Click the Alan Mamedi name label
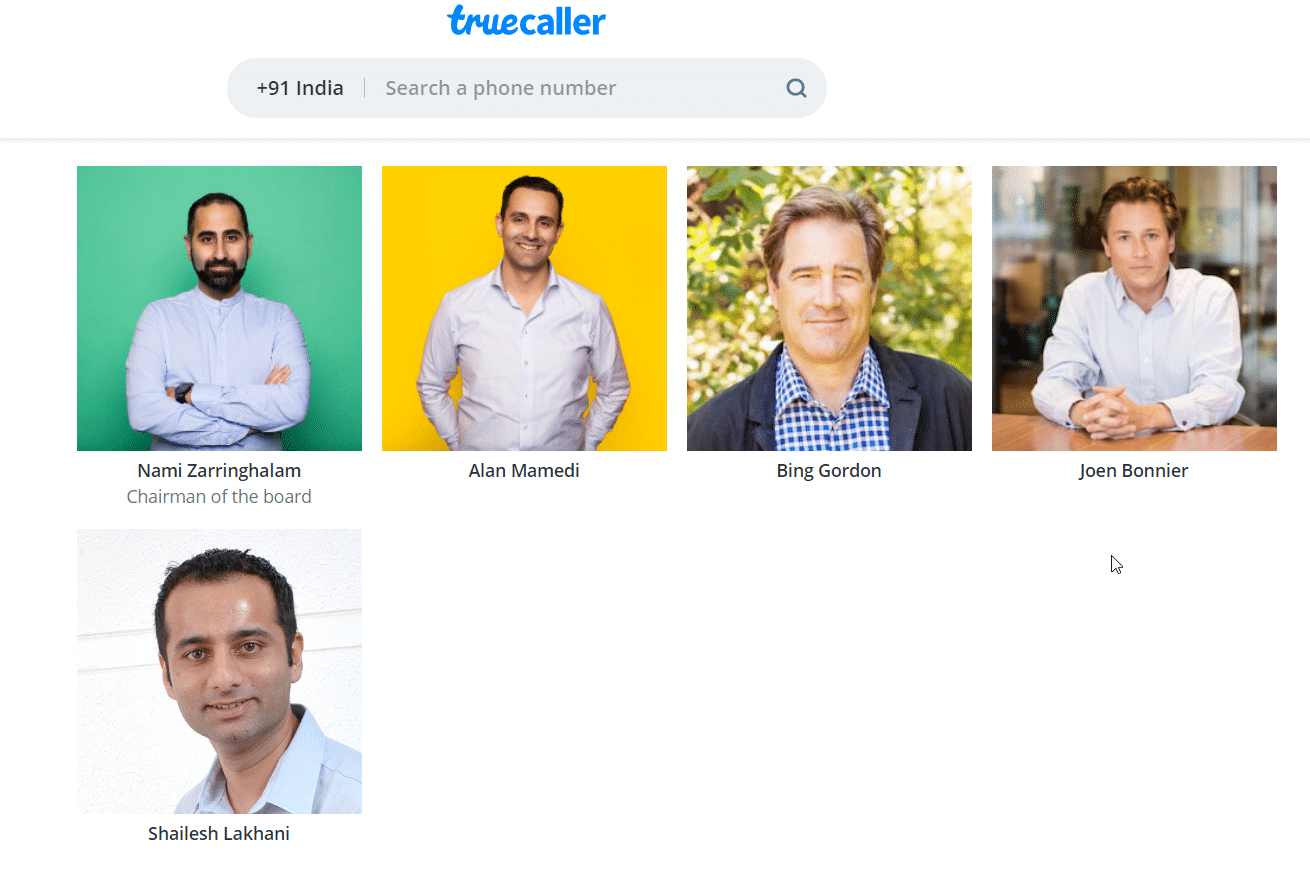Image resolution: width=1310 pixels, height=882 pixels. [524, 470]
